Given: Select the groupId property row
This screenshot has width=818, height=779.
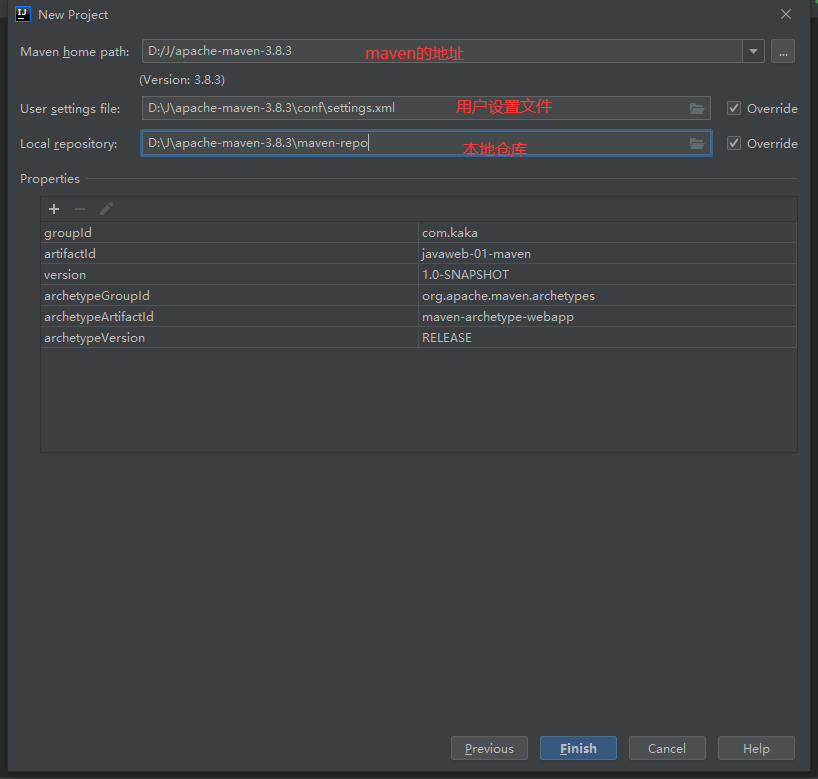Looking at the screenshot, I should pos(418,233).
